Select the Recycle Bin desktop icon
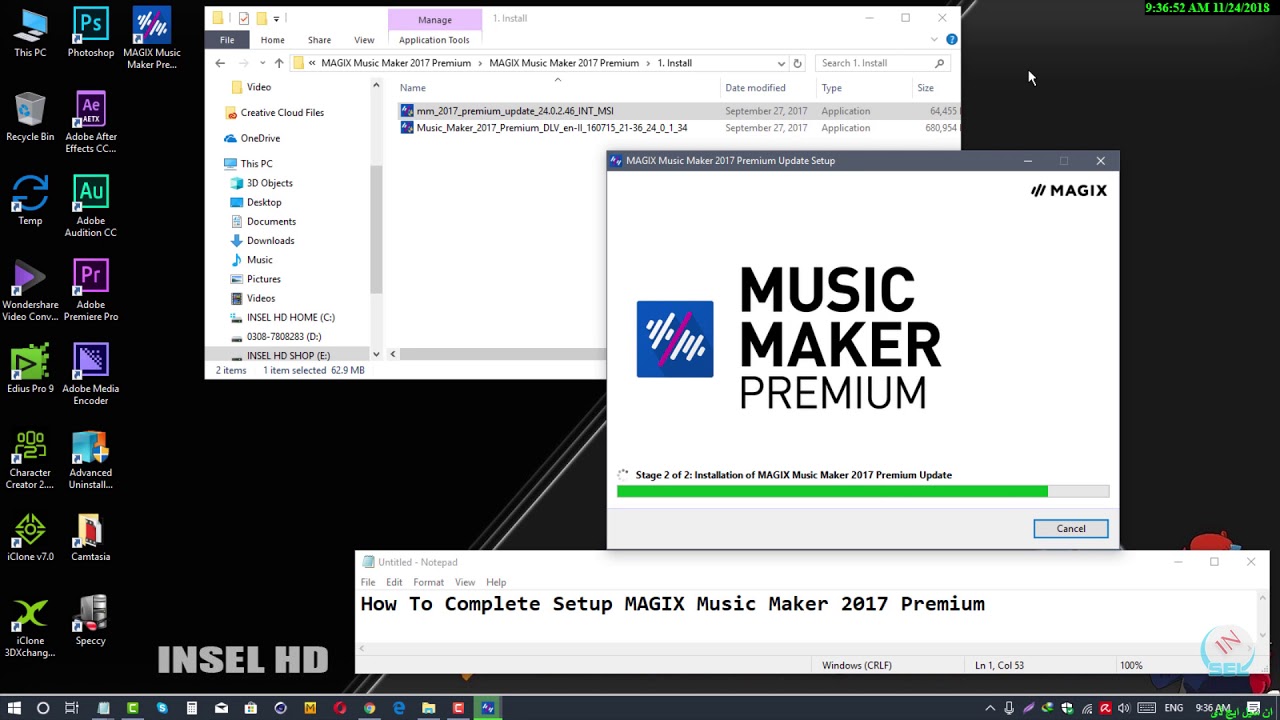 tap(30, 117)
